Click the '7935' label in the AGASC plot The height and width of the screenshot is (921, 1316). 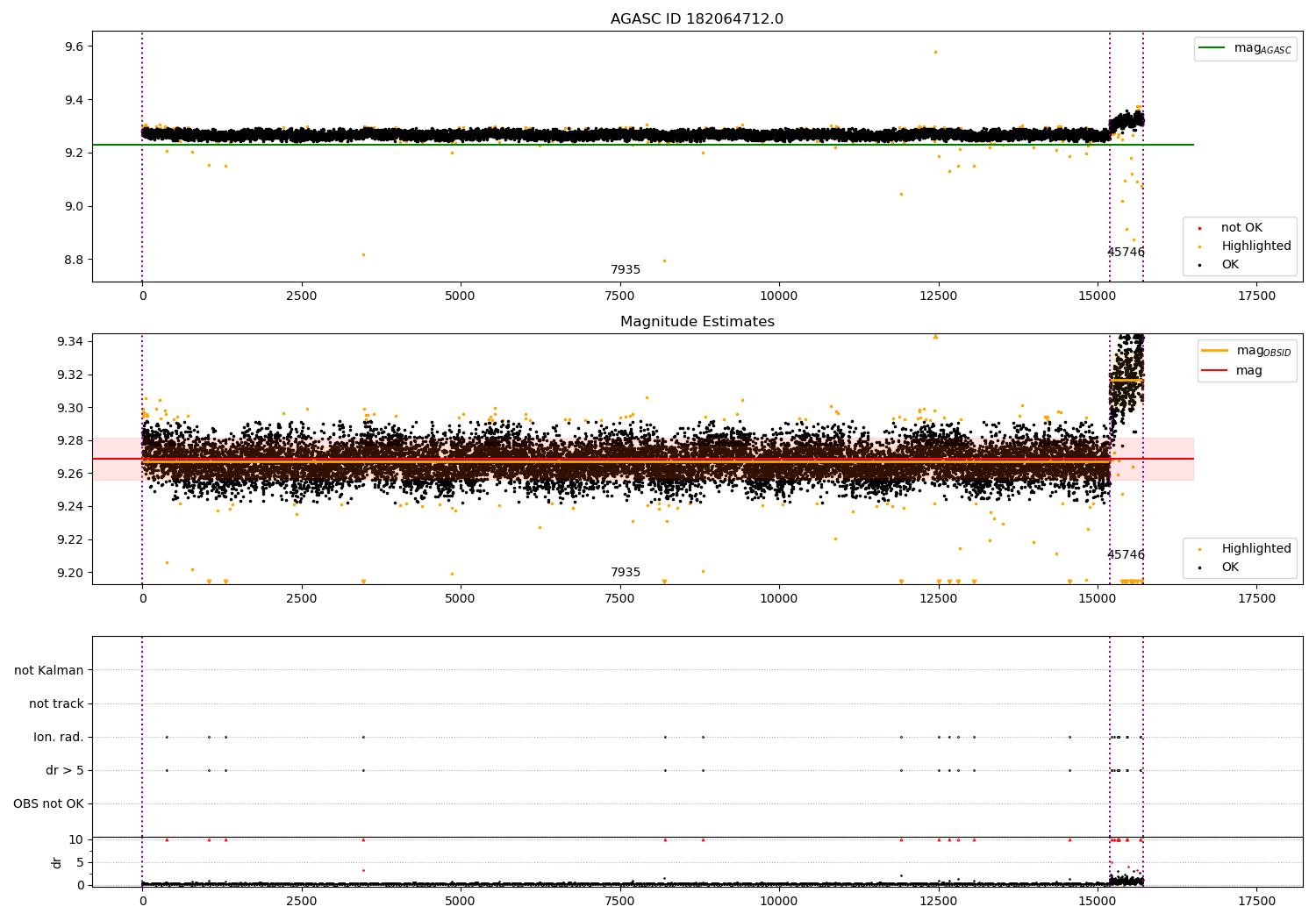click(x=626, y=270)
